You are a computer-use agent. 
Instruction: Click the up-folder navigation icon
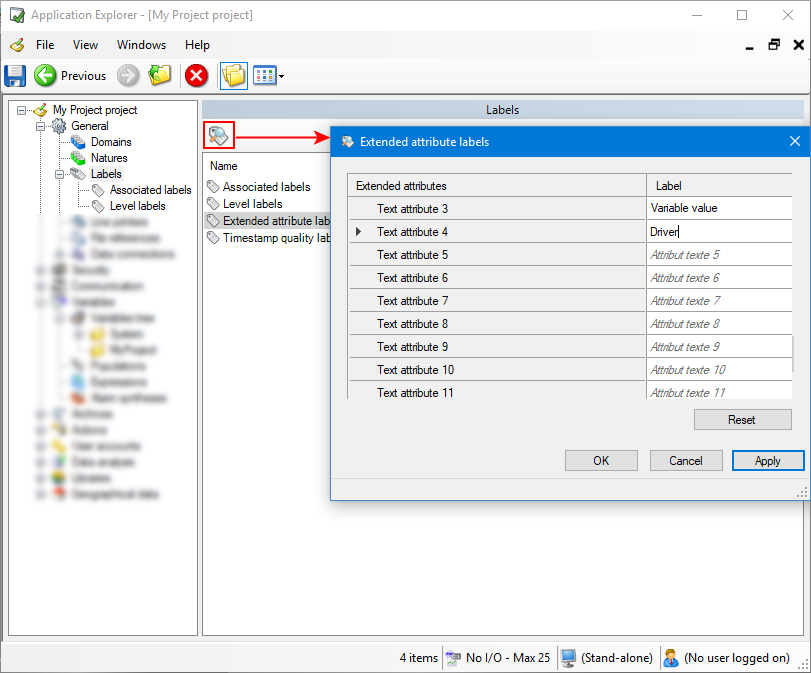160,75
